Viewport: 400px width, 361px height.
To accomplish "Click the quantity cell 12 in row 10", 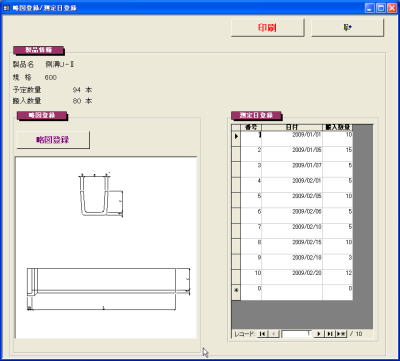I will [337, 277].
